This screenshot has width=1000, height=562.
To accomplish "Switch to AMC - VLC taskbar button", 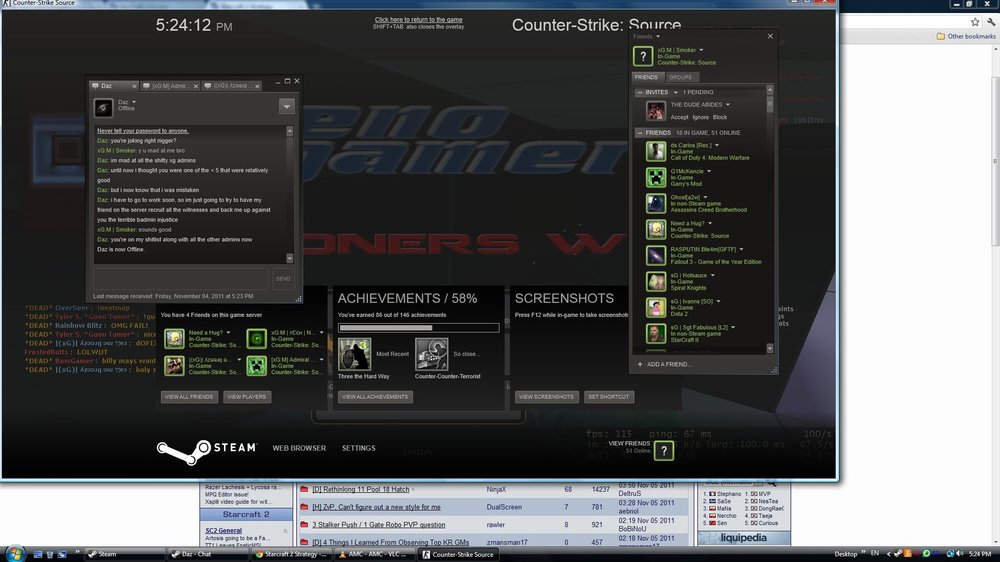I will [375, 554].
